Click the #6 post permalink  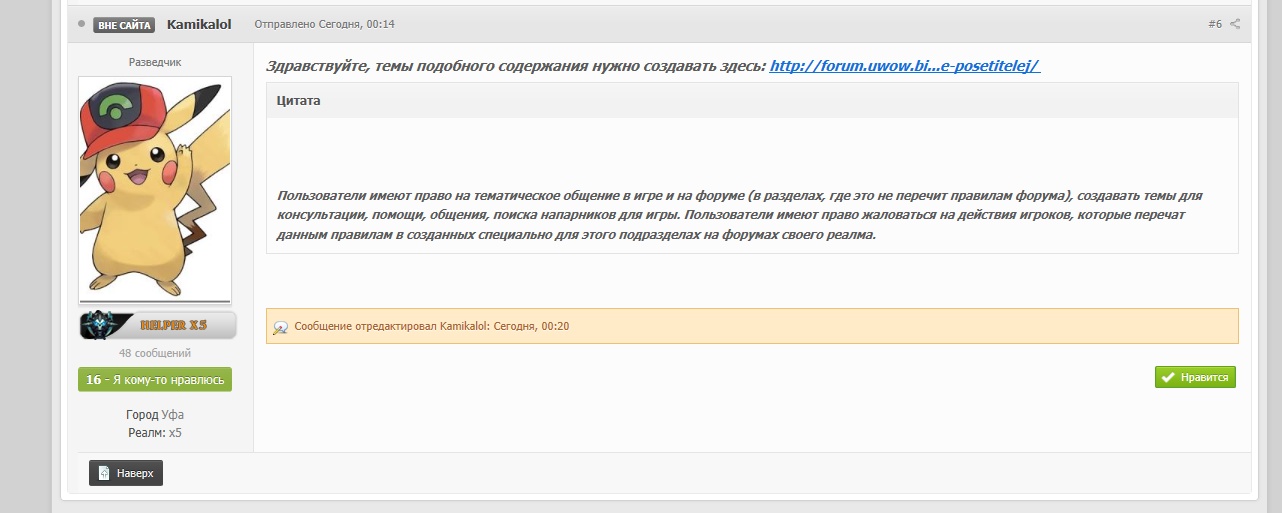[1214, 24]
